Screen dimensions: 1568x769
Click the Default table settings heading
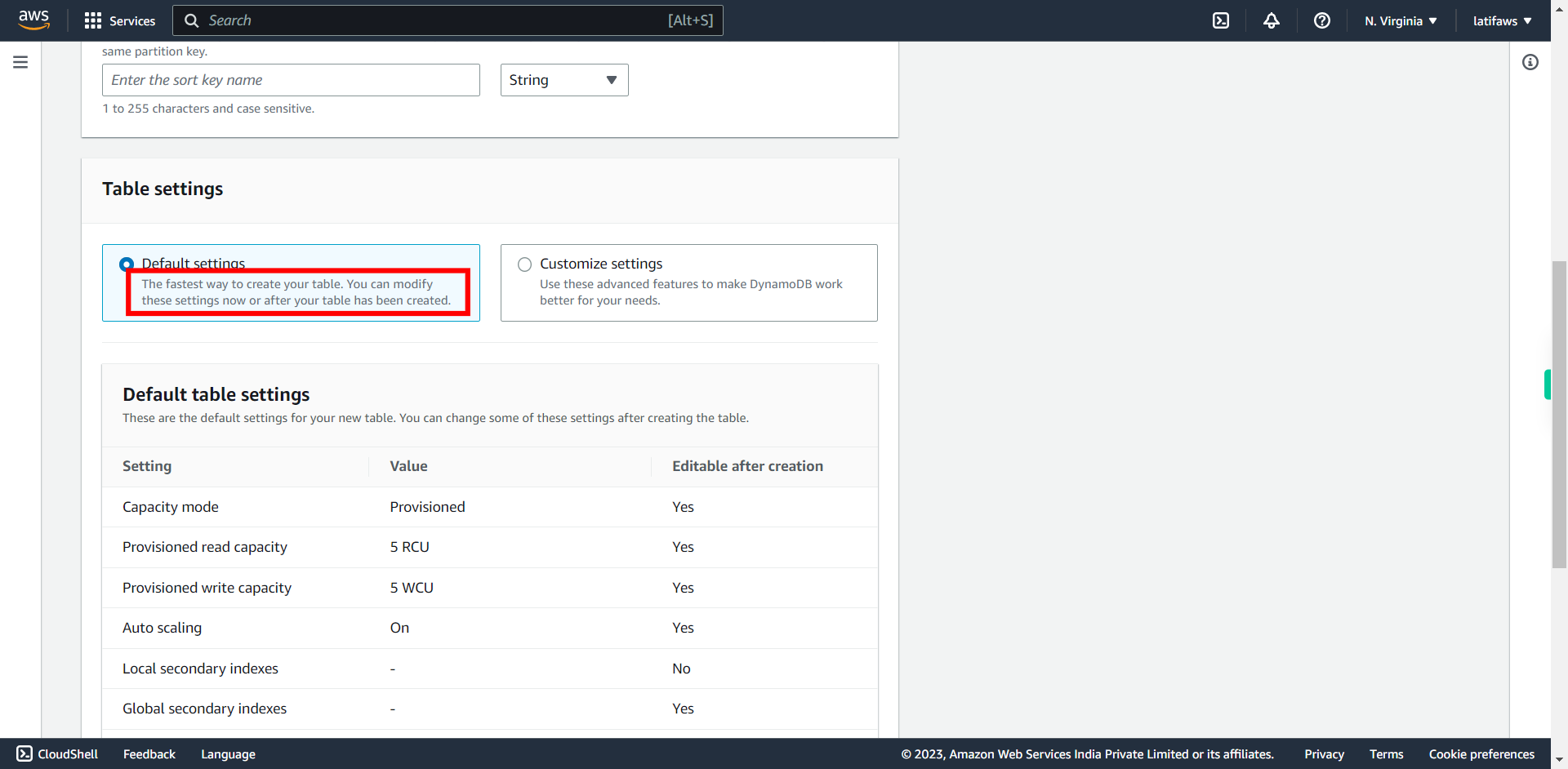point(216,394)
